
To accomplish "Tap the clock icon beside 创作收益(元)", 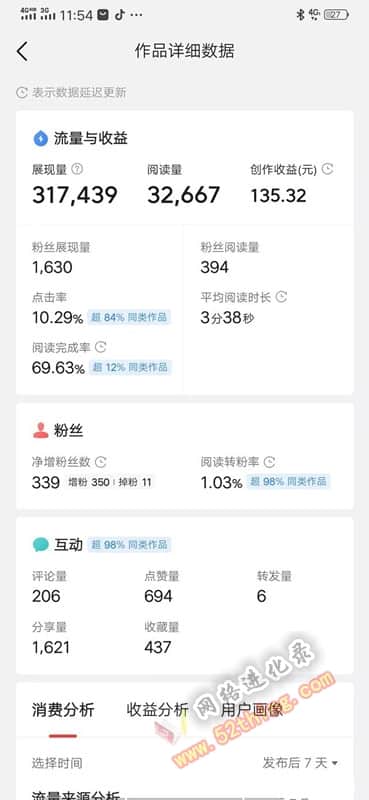I will click(x=327, y=169).
